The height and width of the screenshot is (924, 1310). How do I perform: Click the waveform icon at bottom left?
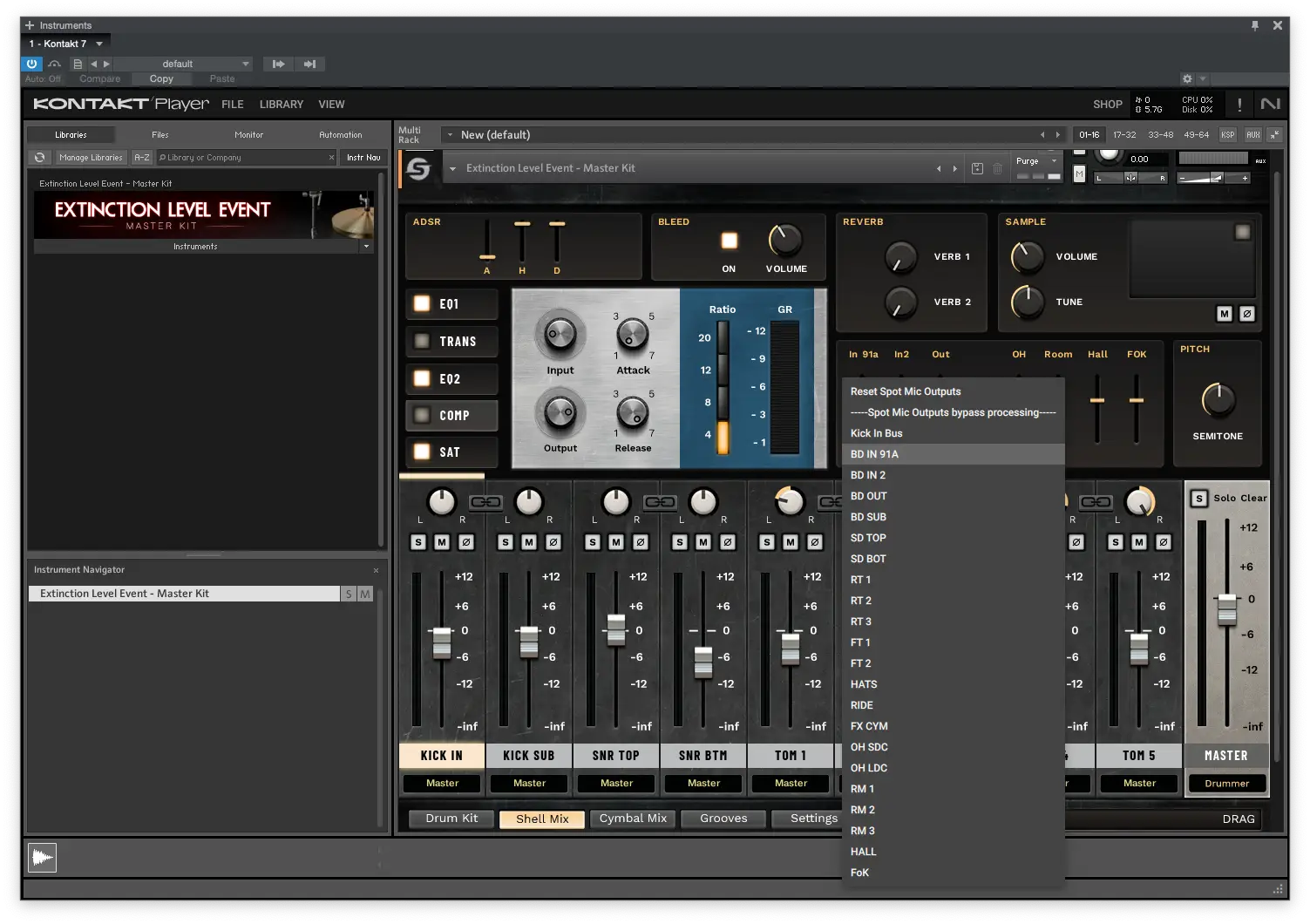[x=42, y=858]
